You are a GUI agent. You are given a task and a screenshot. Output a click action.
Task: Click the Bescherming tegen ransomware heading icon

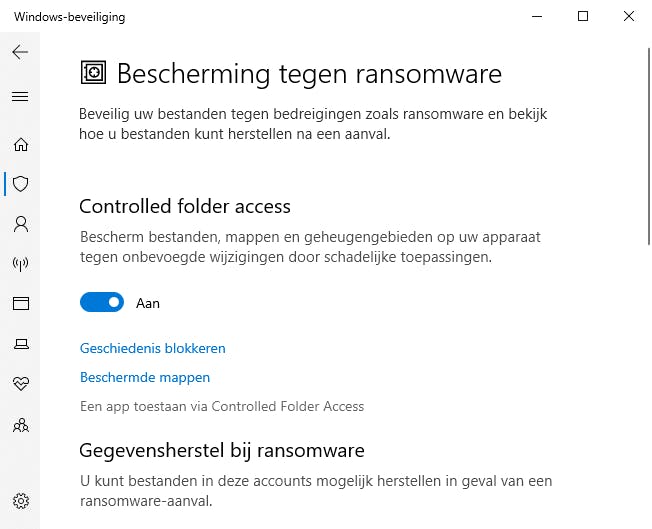point(93,73)
